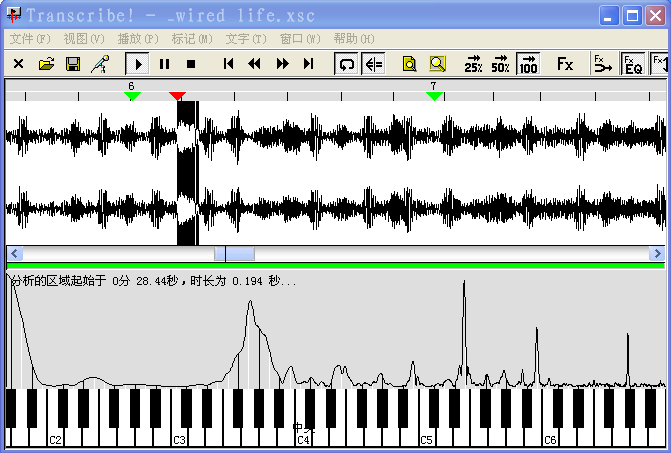The image size is (671, 453).
Task: Pause playback
Action: coord(164,64)
